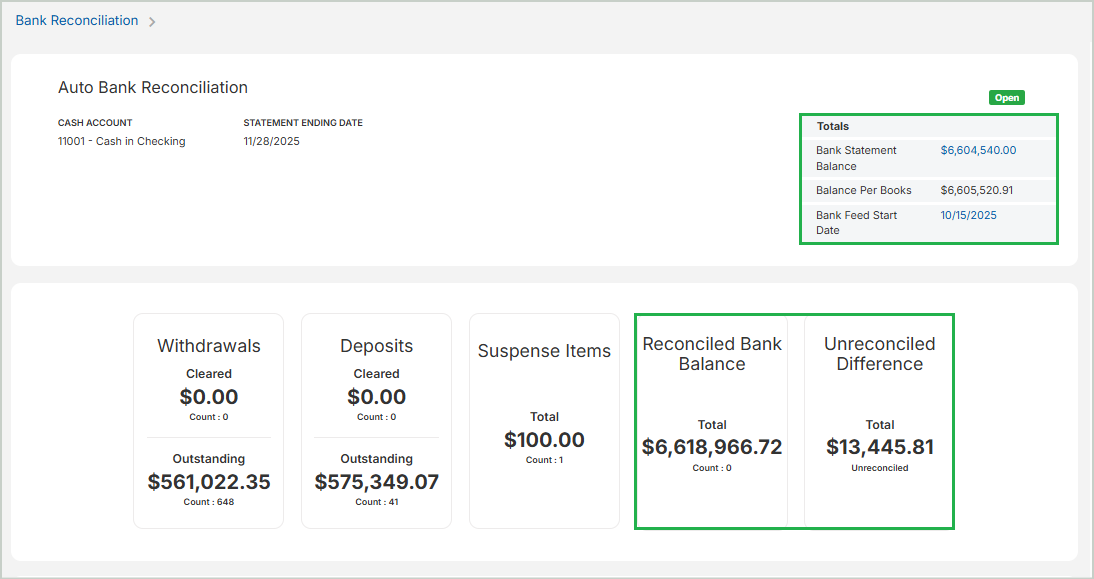Click the Unreconciled Difference total $13,445.81
1094x579 pixels.
(879, 447)
